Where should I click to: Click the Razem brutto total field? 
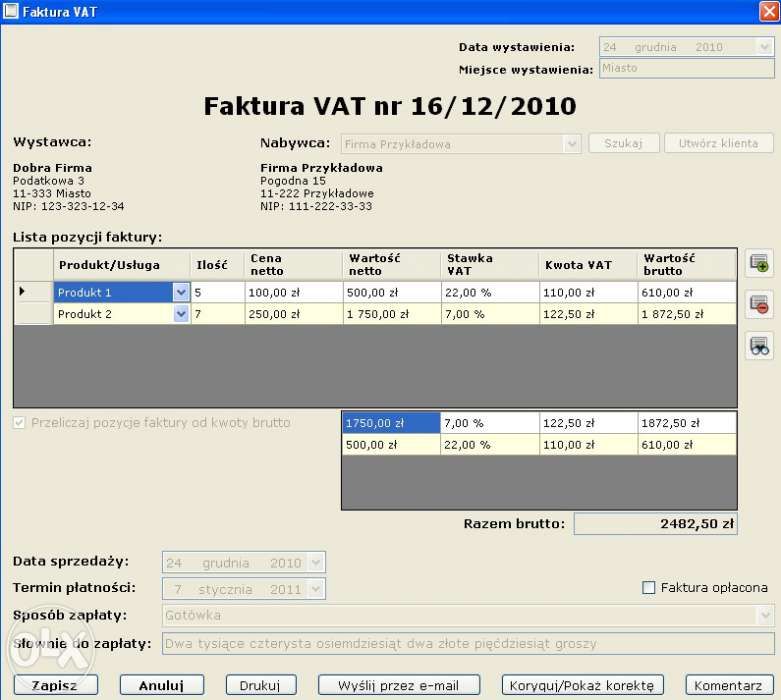click(x=655, y=524)
